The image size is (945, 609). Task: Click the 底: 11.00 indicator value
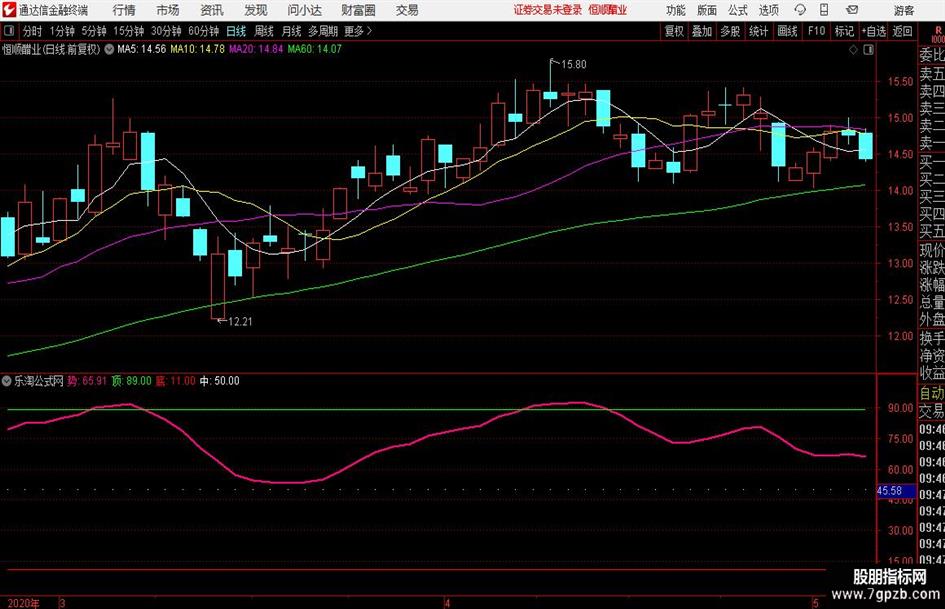[x=175, y=381]
